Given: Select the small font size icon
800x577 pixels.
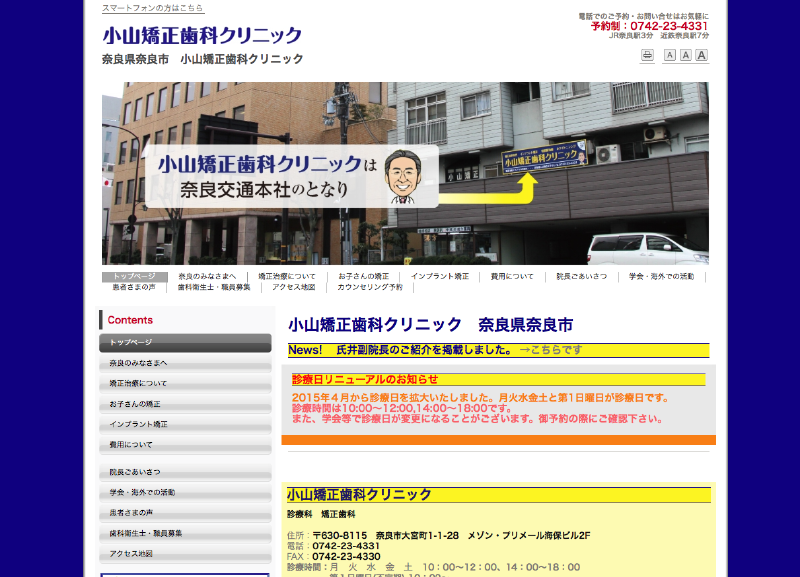Looking at the screenshot, I should (670, 55).
